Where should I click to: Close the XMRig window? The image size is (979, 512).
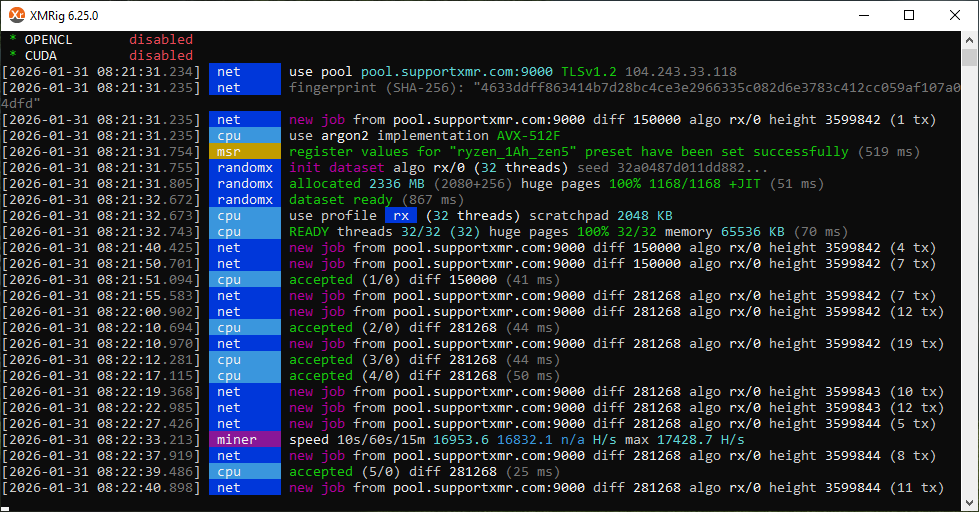[x=955, y=15]
